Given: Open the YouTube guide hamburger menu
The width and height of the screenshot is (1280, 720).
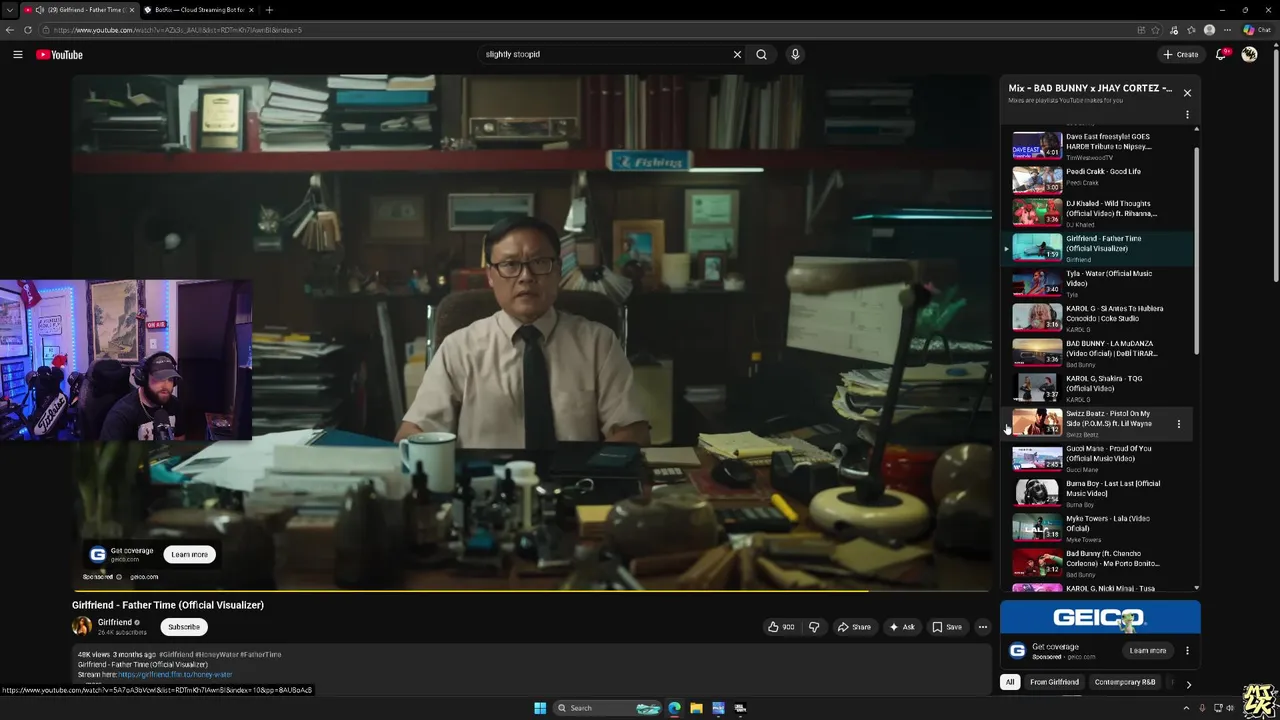Looking at the screenshot, I should [18, 54].
